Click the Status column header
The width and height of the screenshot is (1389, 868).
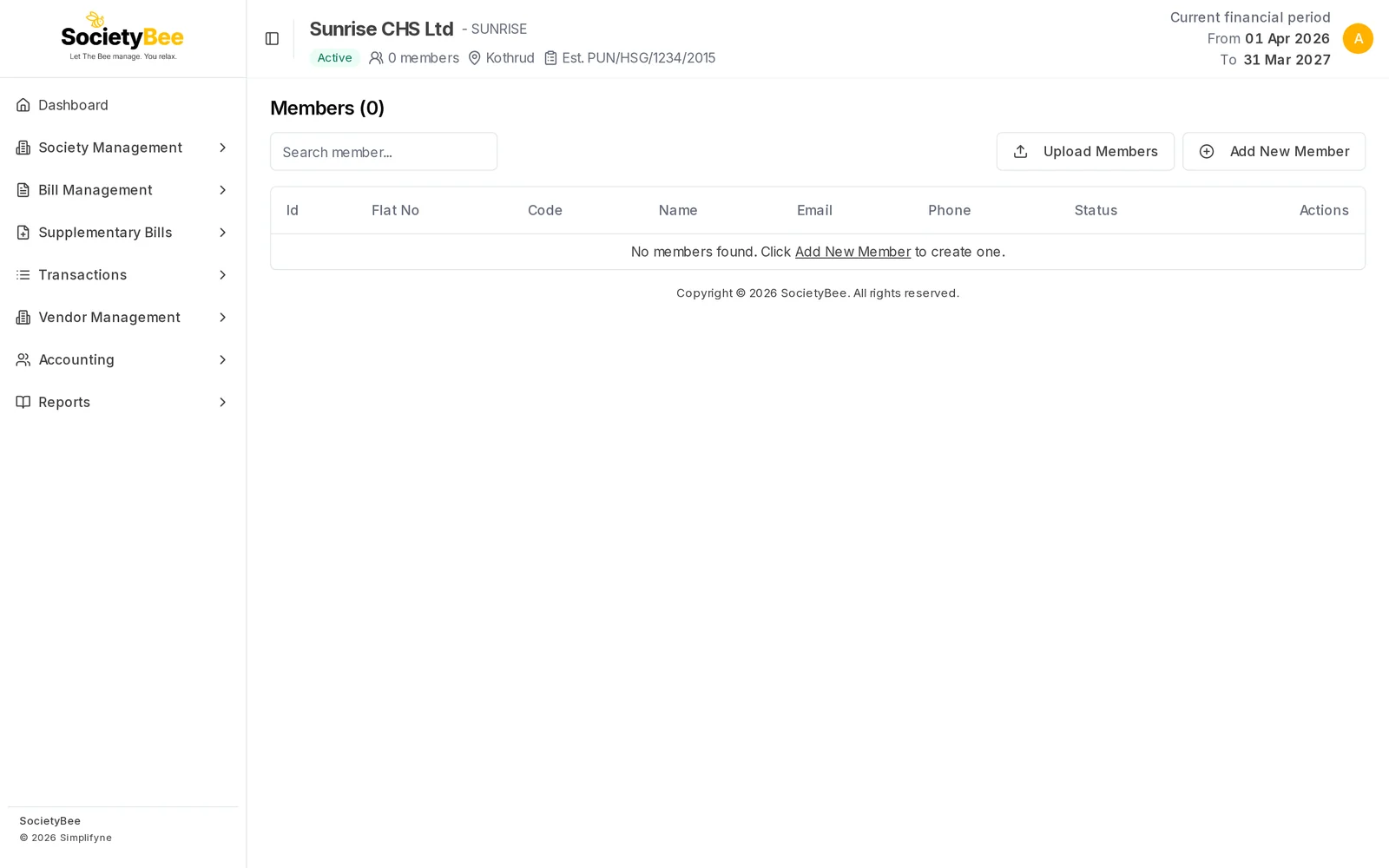(1096, 210)
